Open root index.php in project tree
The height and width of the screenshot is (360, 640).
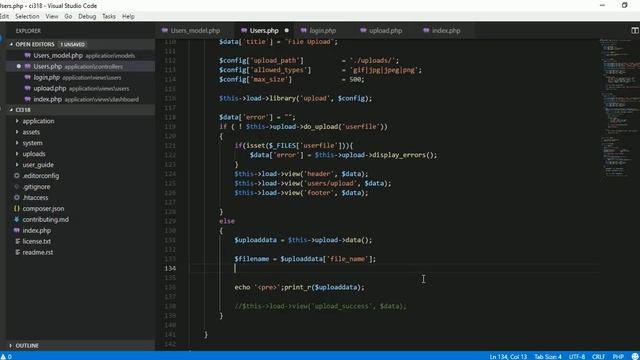point(37,231)
